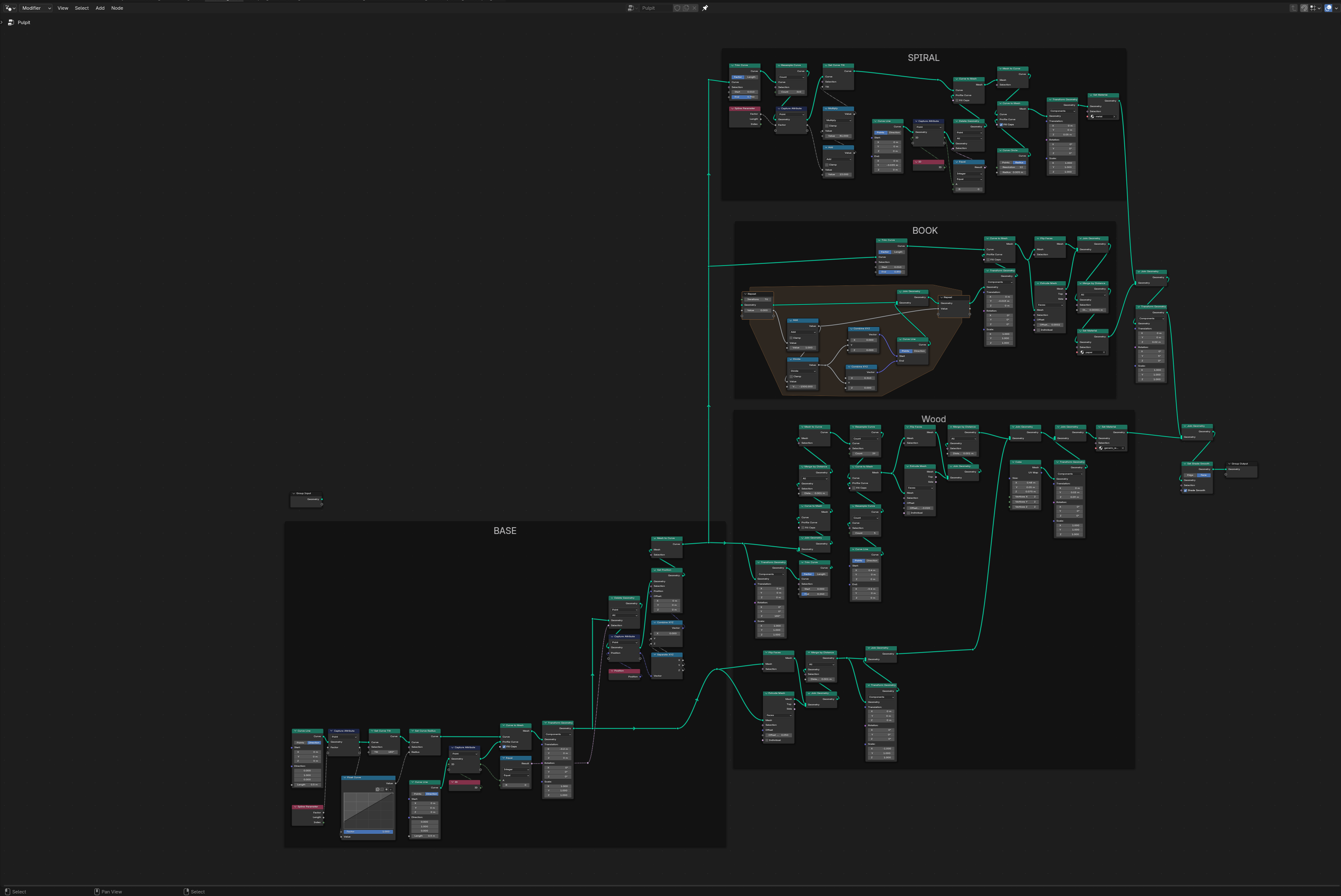Toggle the overlays icon in header
1341x896 pixels.
tap(1328, 8)
